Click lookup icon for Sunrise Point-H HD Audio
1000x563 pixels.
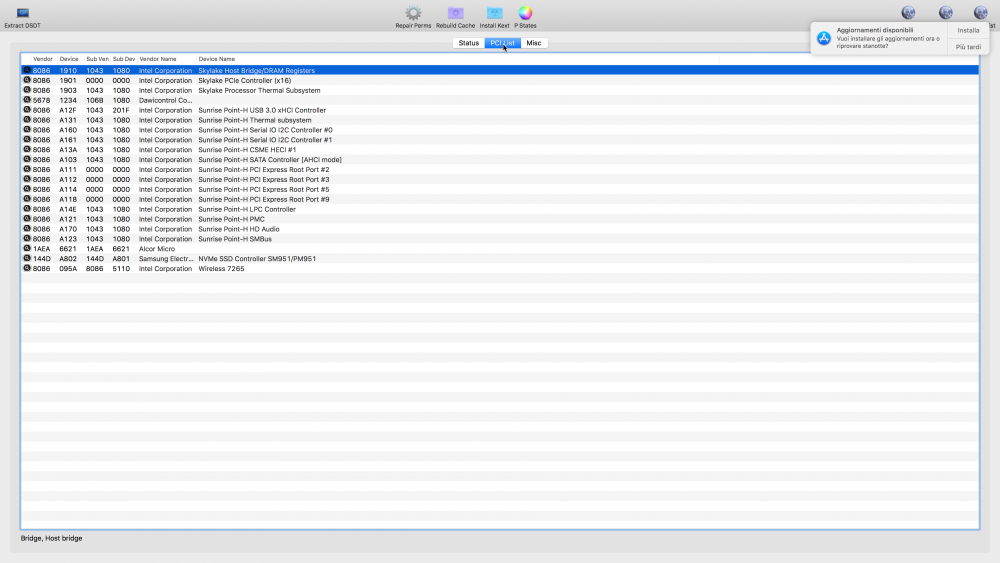pos(27,228)
